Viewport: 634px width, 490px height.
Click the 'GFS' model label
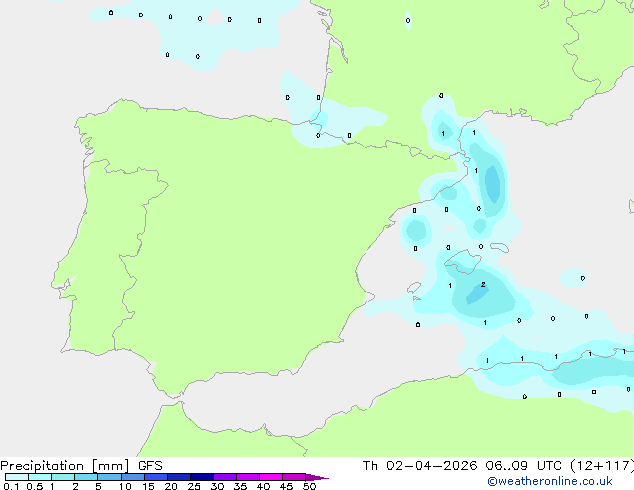(x=150, y=466)
